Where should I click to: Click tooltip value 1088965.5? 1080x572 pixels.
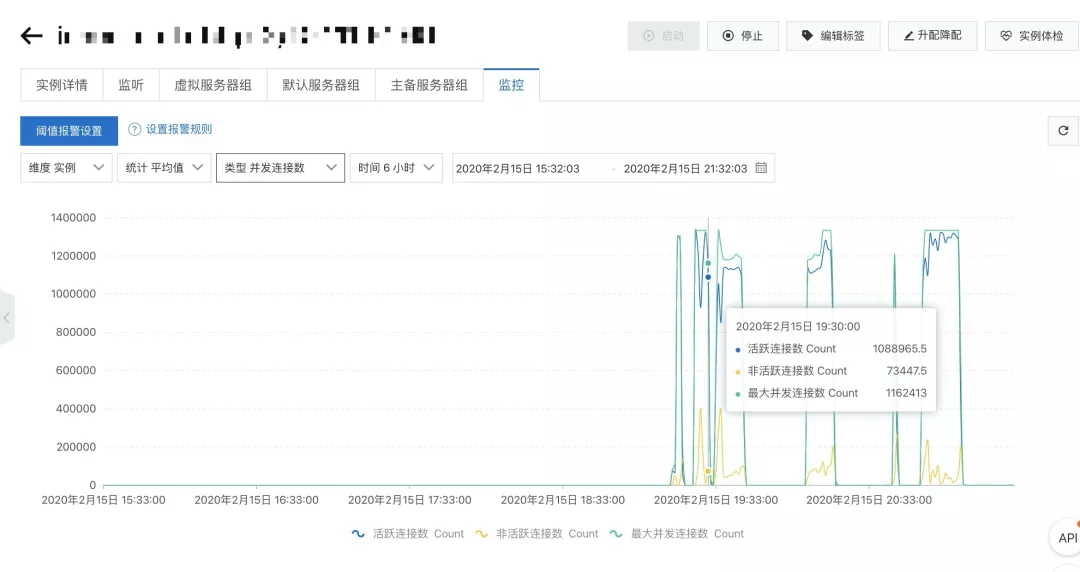pyautogui.click(x=900, y=349)
